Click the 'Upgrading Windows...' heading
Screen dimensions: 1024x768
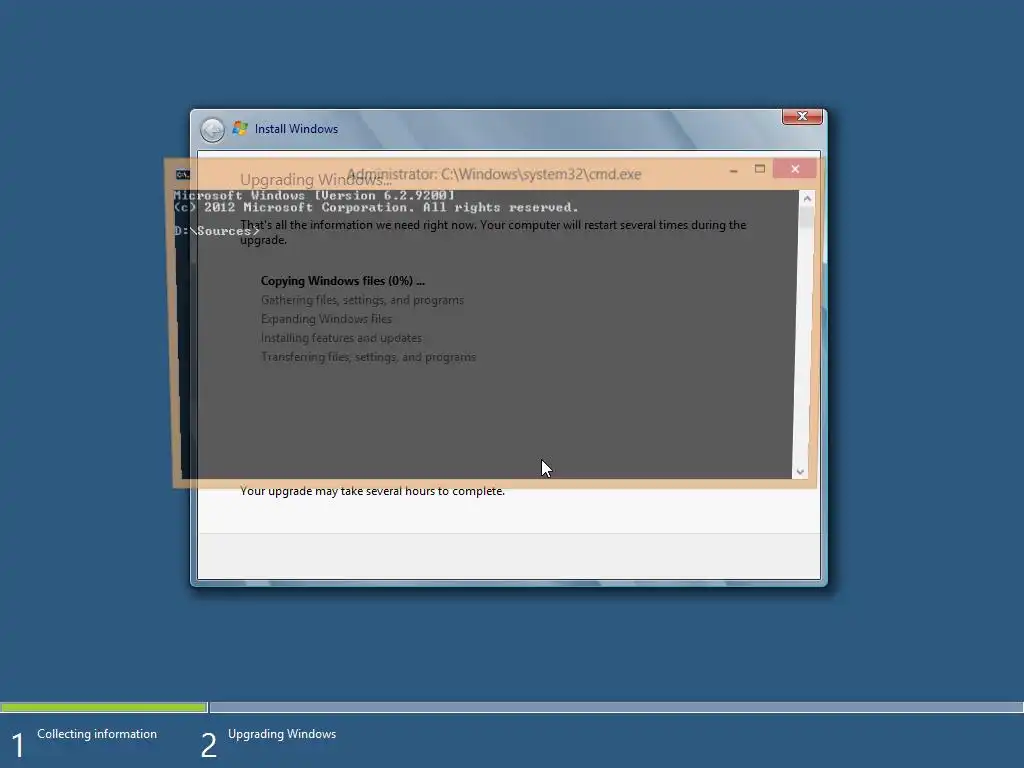pyautogui.click(x=315, y=180)
